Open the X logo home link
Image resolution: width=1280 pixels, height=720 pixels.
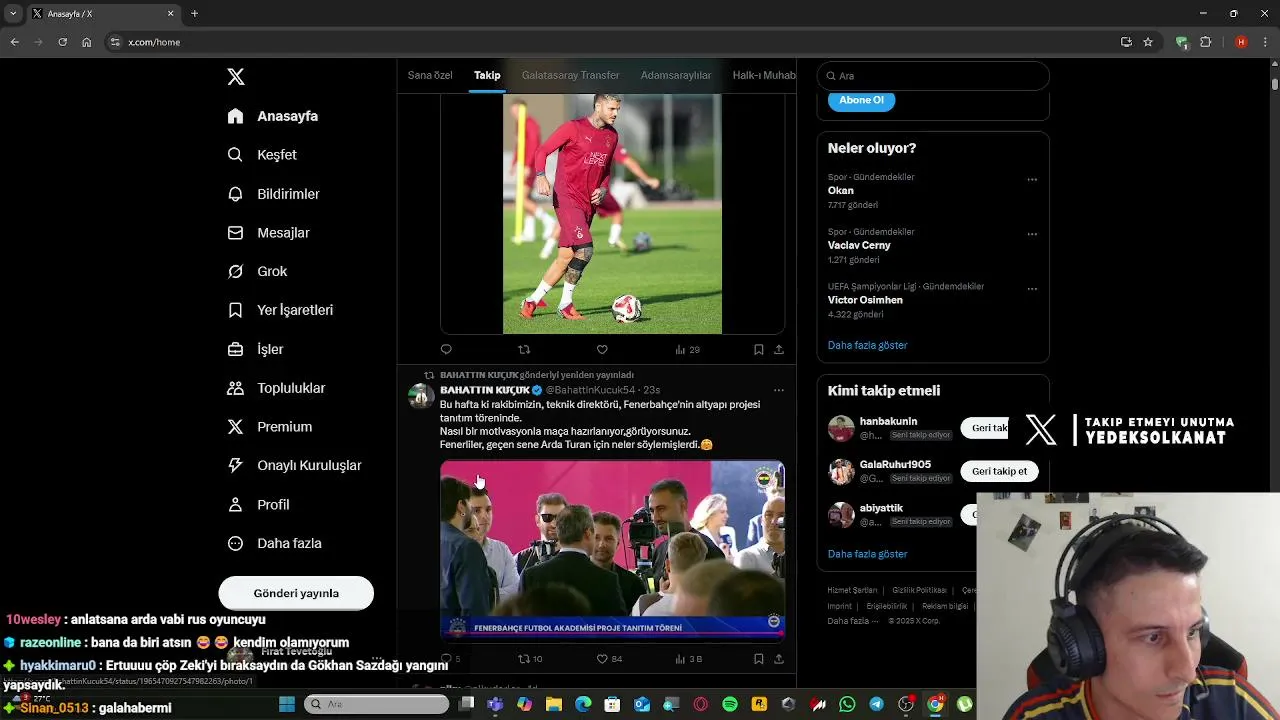click(236, 77)
